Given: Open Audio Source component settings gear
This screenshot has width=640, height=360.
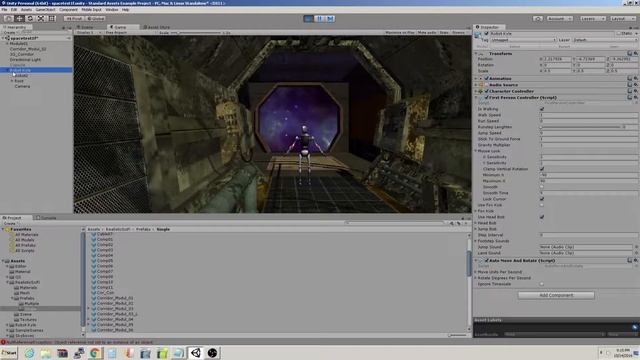Looking at the screenshot, I should [x=636, y=85].
